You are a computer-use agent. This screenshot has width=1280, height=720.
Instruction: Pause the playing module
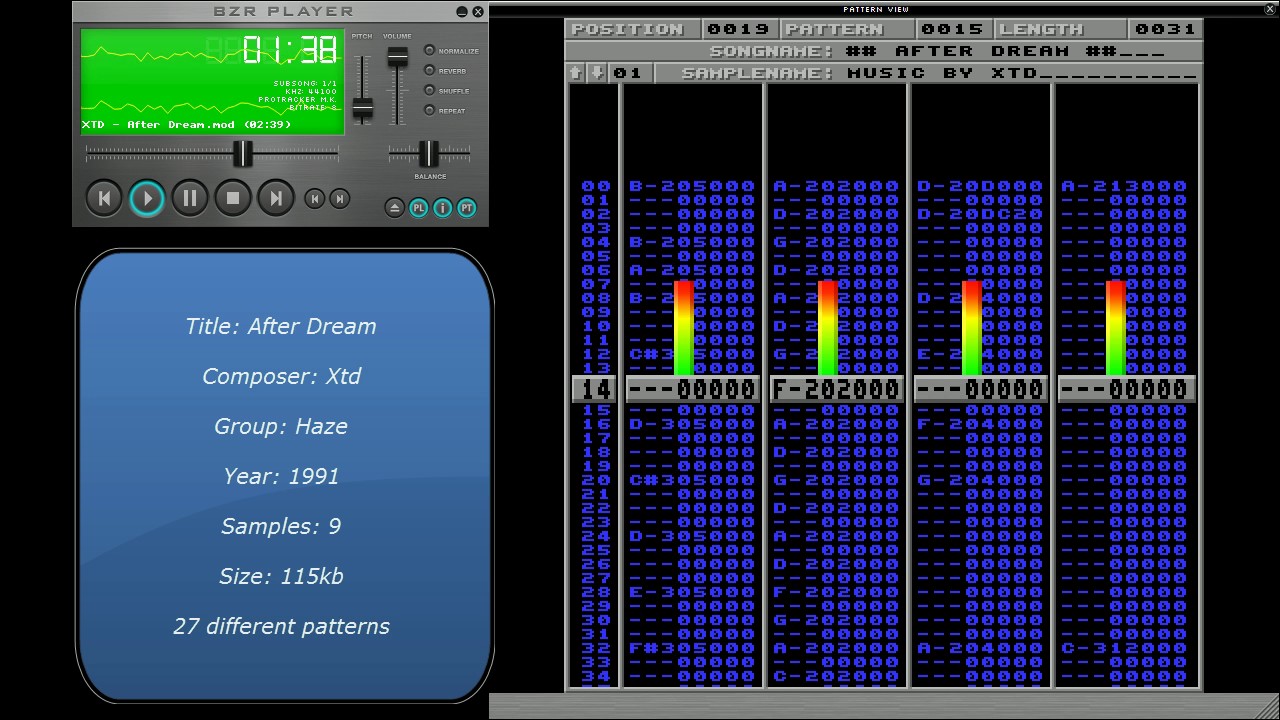point(190,198)
